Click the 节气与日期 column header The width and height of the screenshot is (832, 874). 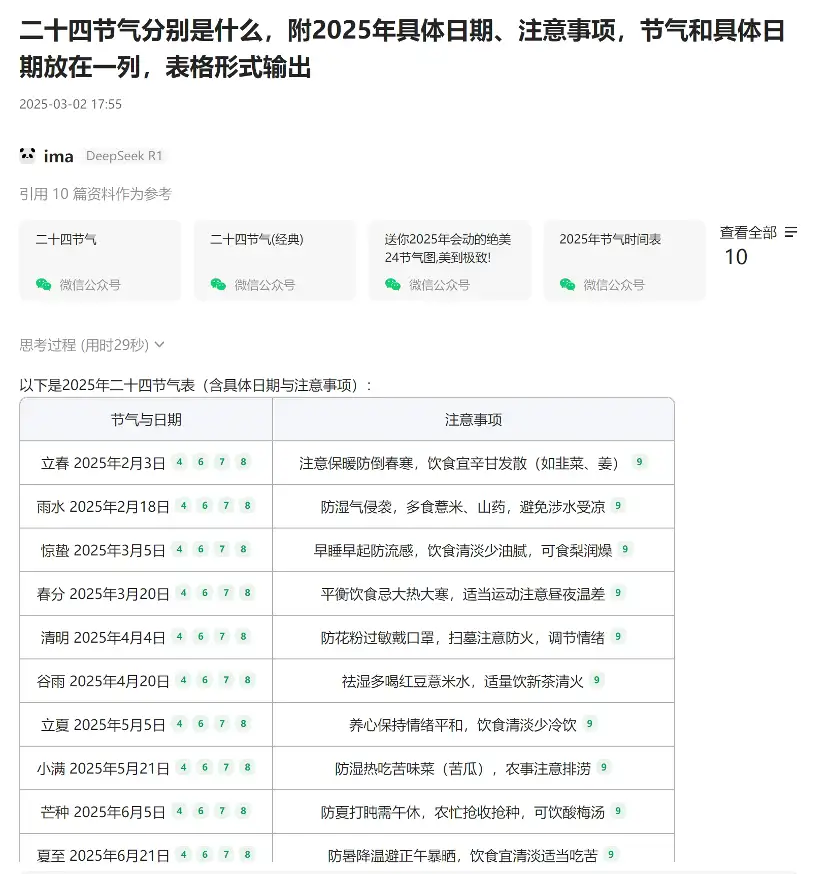click(x=146, y=420)
